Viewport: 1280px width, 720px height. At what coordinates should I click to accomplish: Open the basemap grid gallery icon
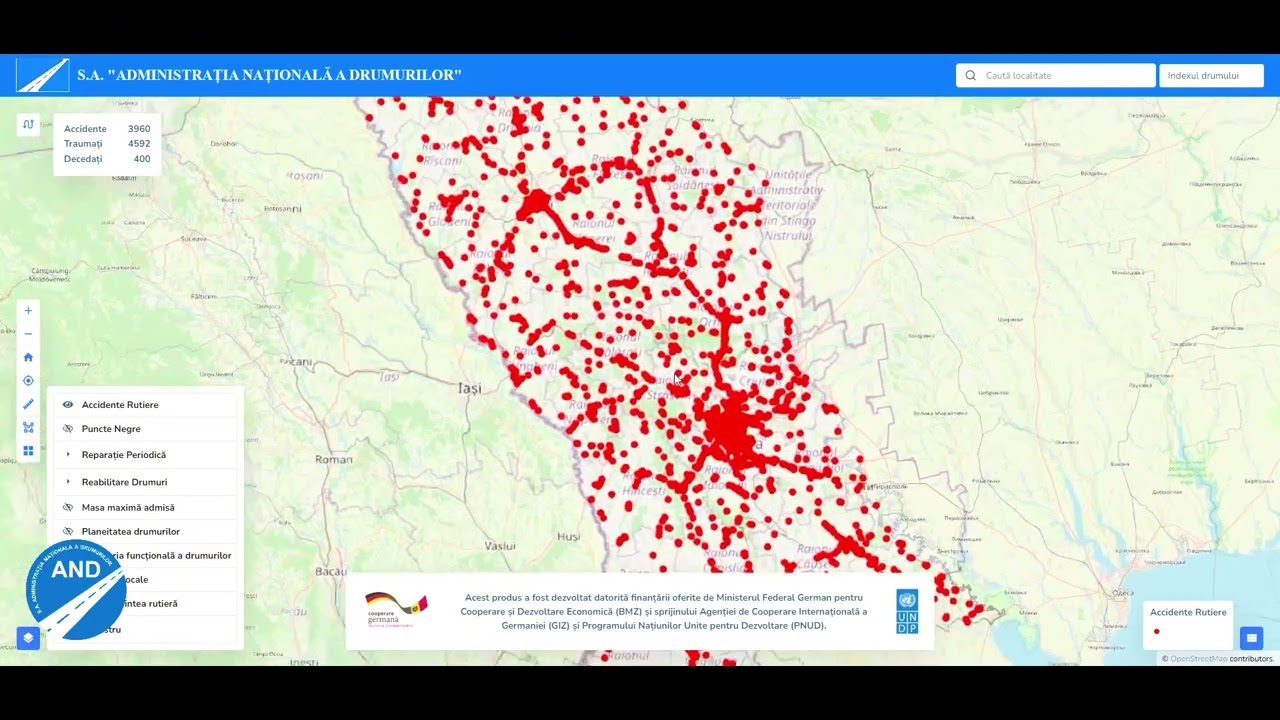pos(28,451)
